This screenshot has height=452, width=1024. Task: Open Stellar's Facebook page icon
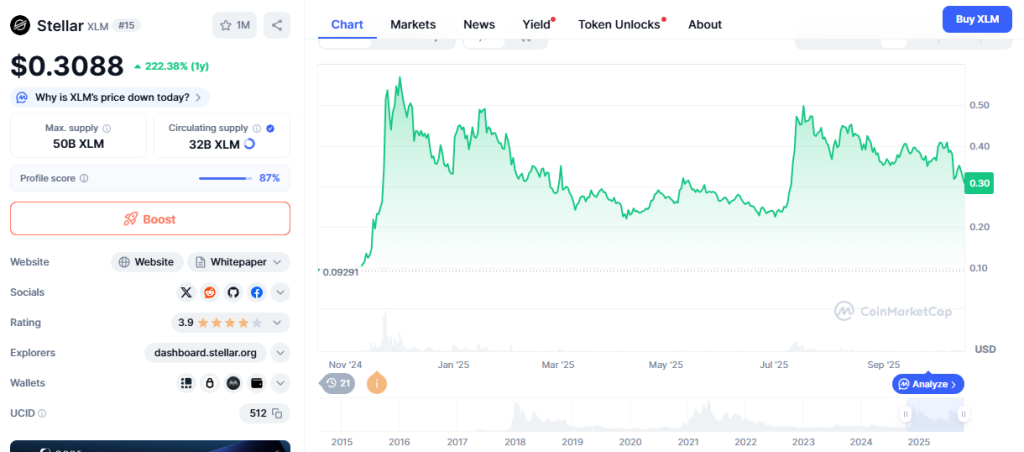pos(257,292)
